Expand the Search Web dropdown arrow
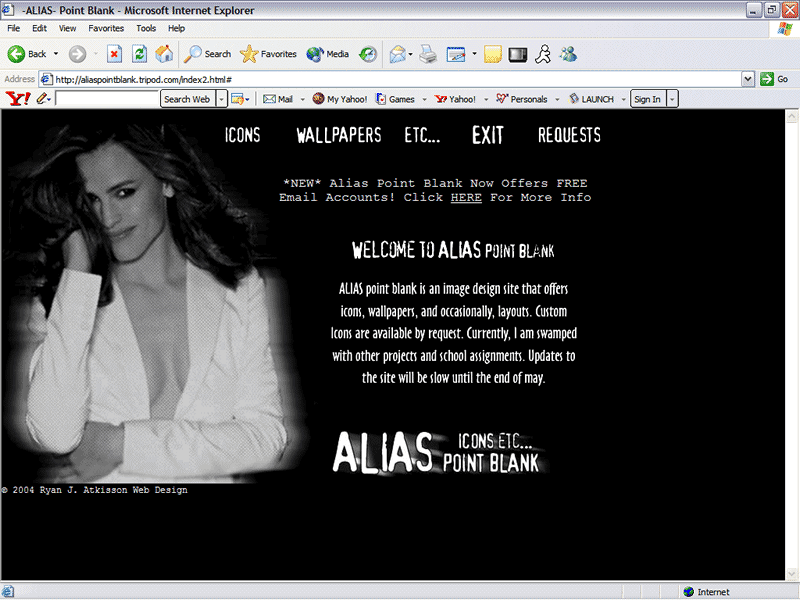The height and width of the screenshot is (600, 800). pyautogui.click(x=221, y=99)
